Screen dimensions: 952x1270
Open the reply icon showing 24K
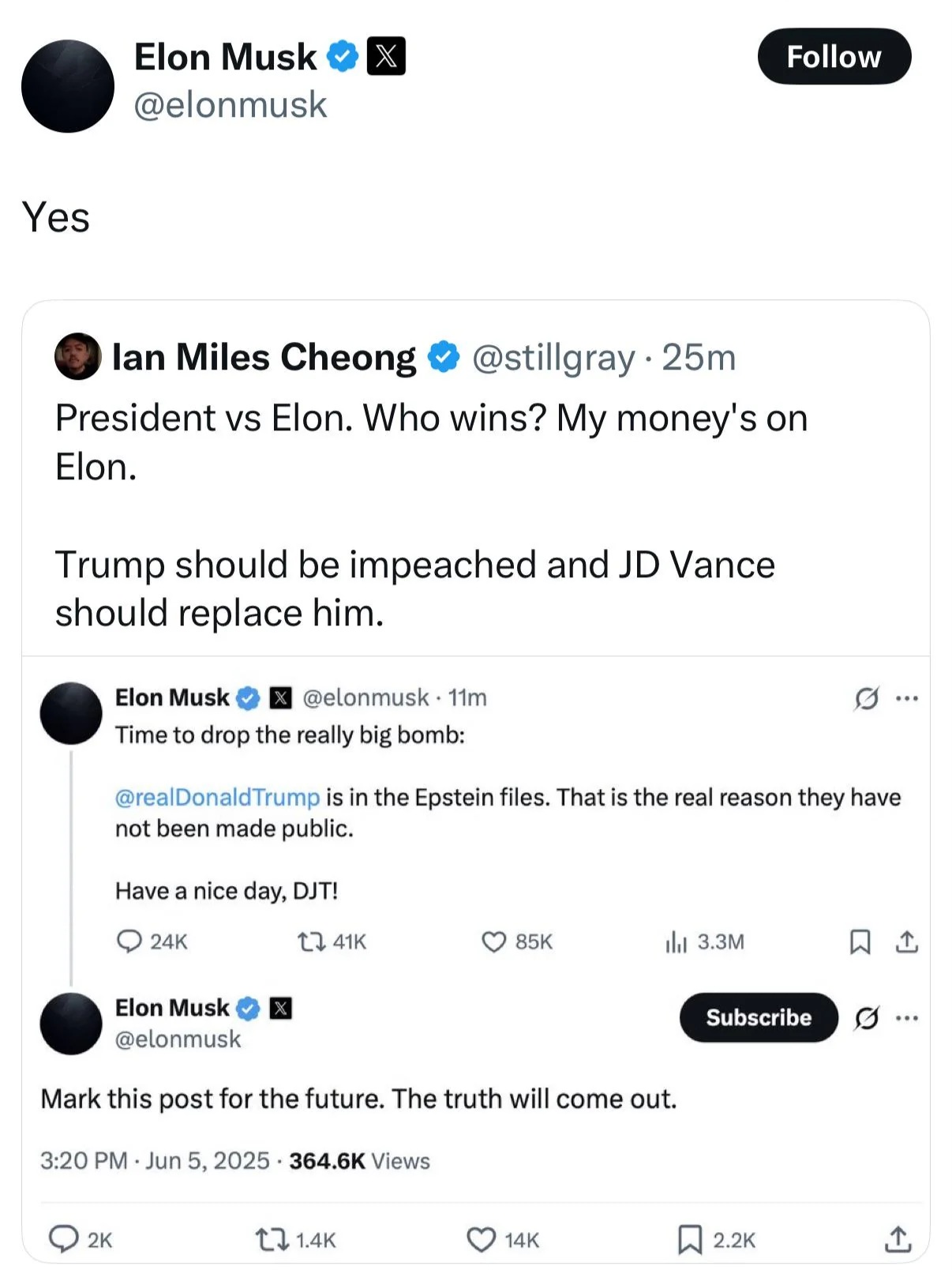coord(129,941)
